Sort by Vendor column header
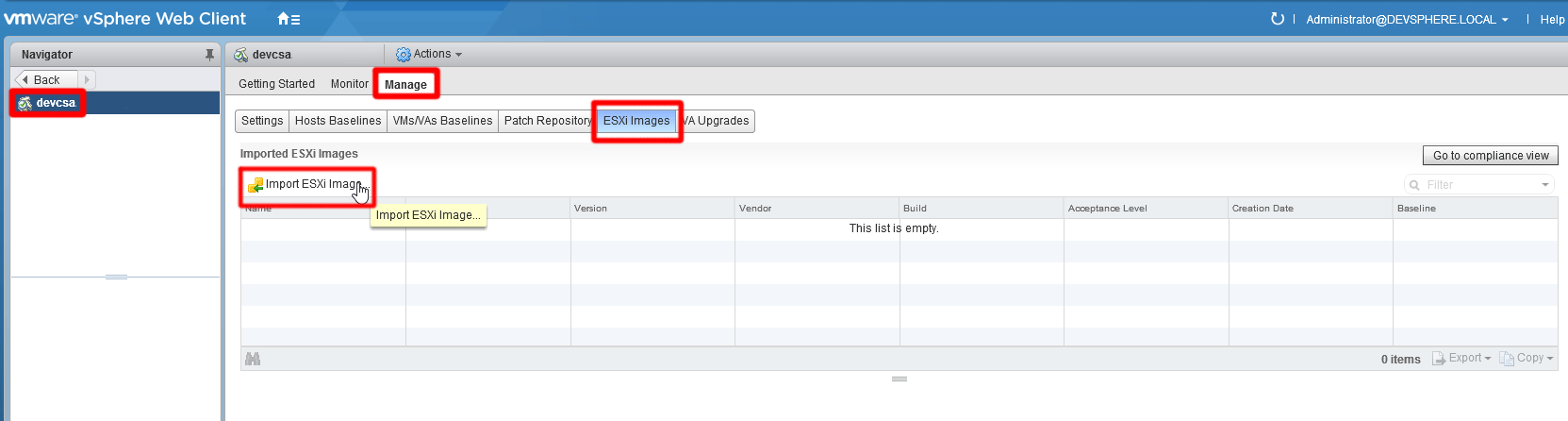 coord(817,209)
